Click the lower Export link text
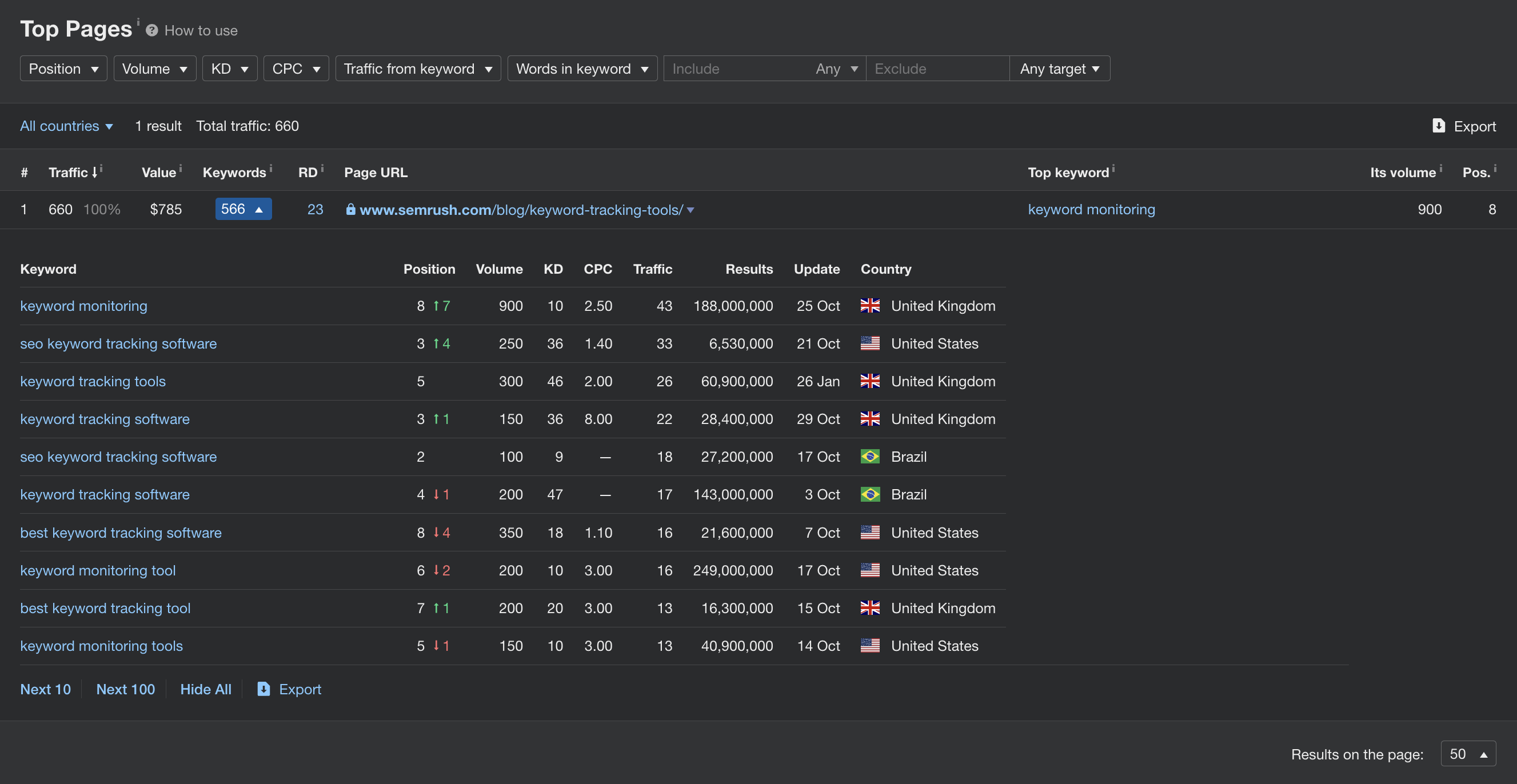This screenshot has height=784, width=1517. pos(300,689)
